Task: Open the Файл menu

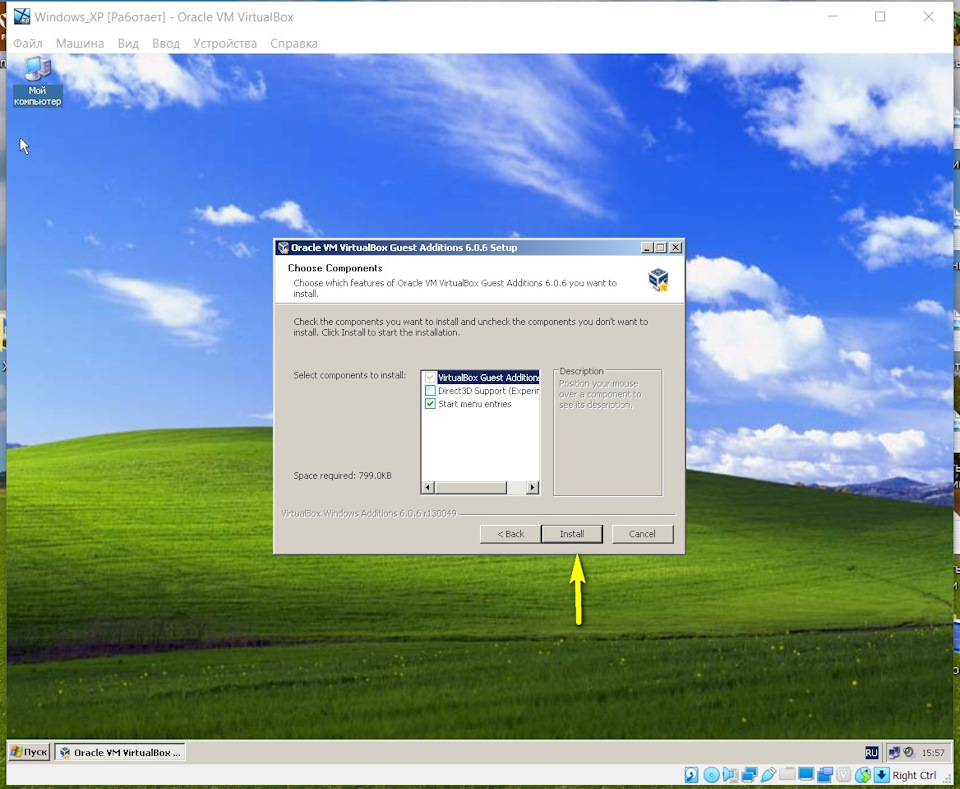Action: pos(28,43)
